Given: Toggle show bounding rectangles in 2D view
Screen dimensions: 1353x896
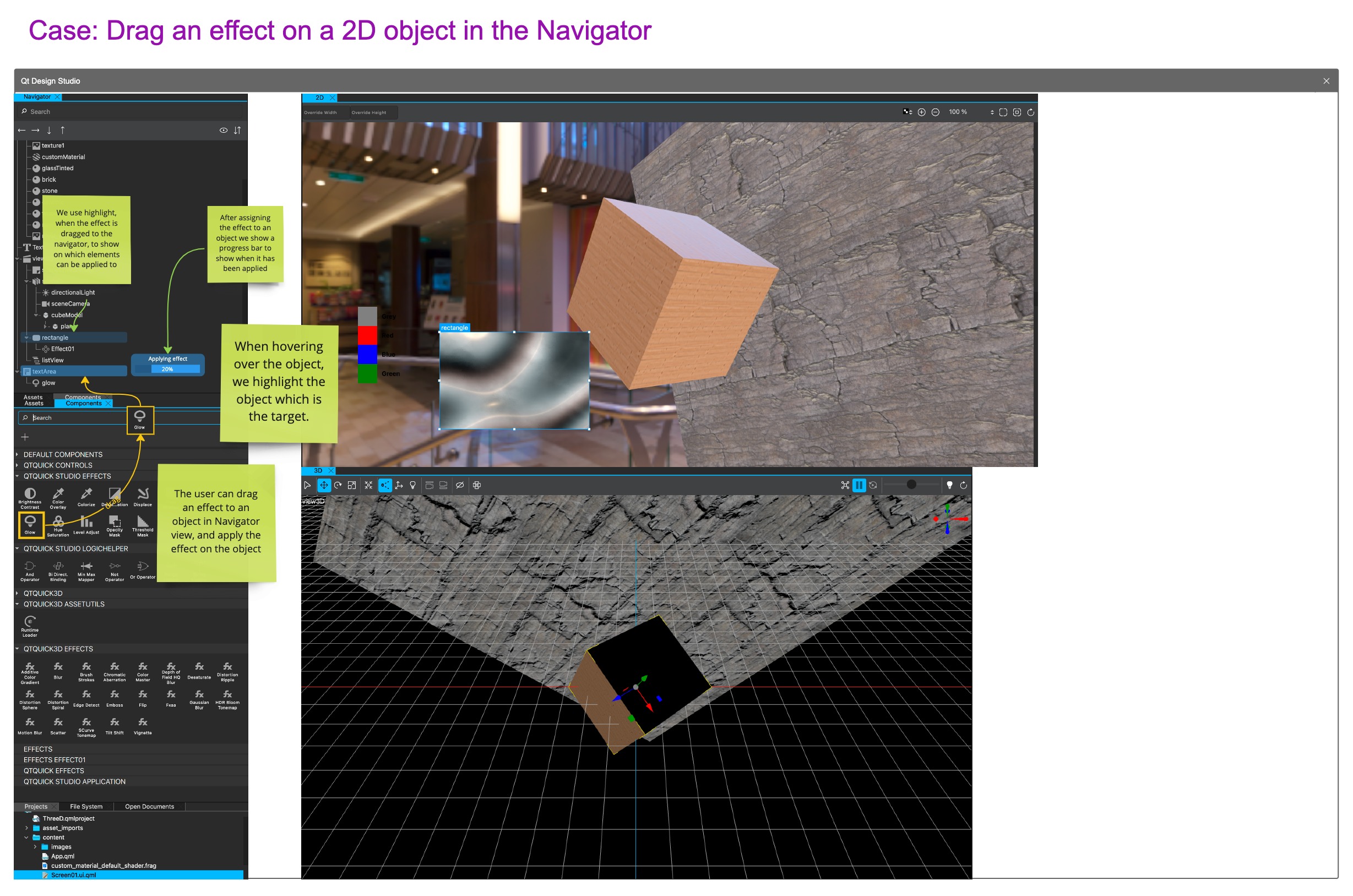Looking at the screenshot, I should [1003, 112].
